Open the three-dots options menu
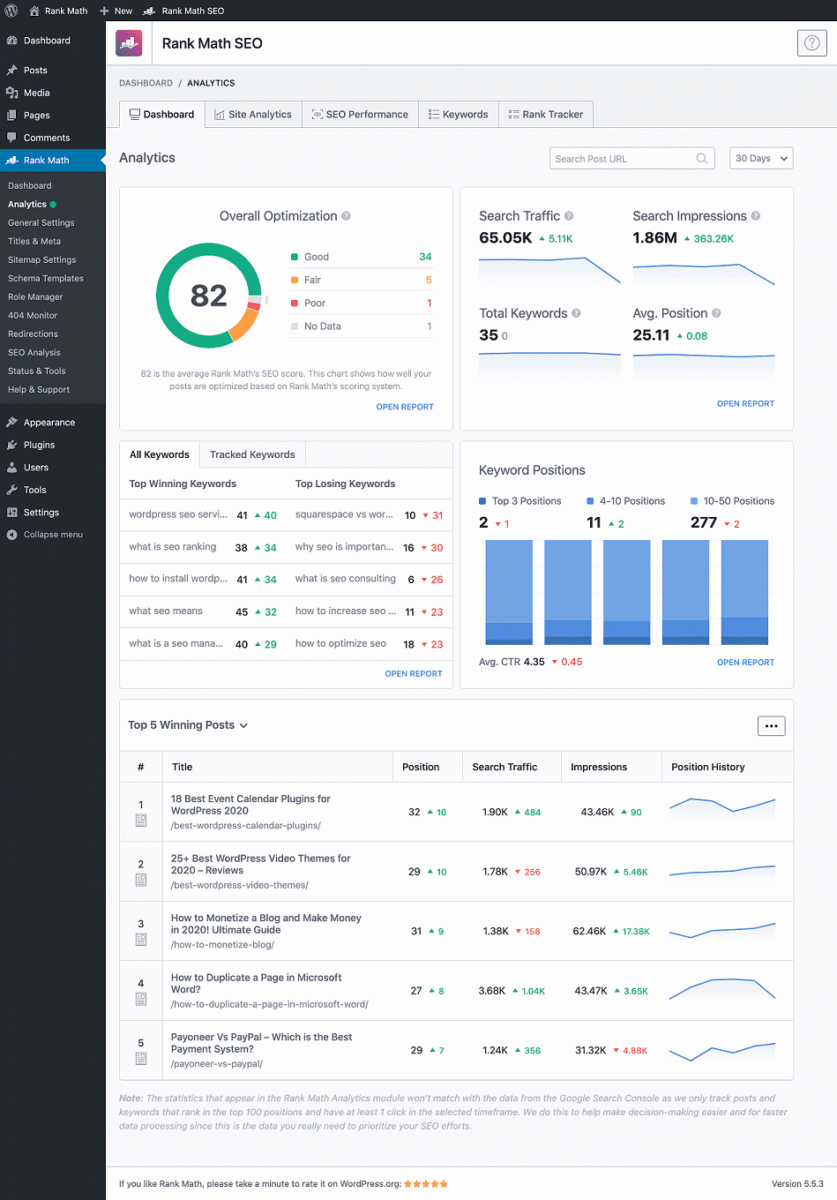Image resolution: width=837 pixels, height=1200 pixels. [x=771, y=726]
